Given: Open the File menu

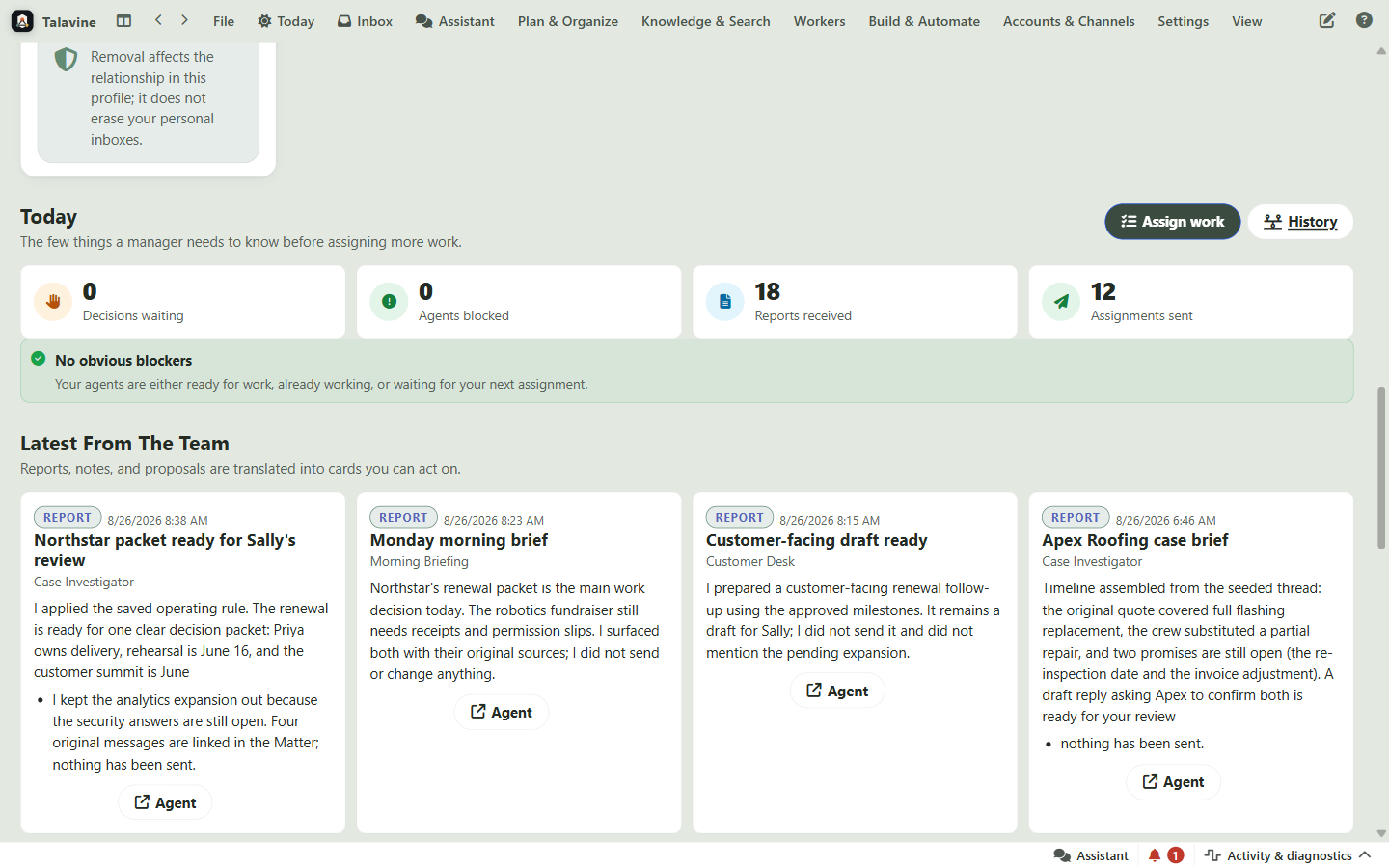Looking at the screenshot, I should click(x=224, y=21).
